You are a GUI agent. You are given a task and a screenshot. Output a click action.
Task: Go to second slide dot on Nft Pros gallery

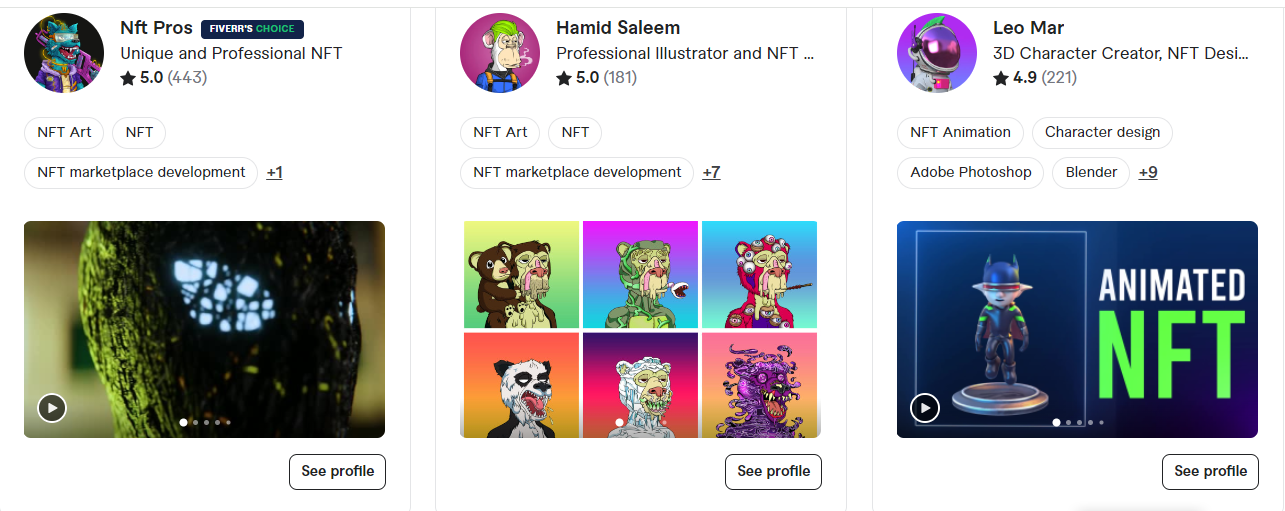point(195,423)
